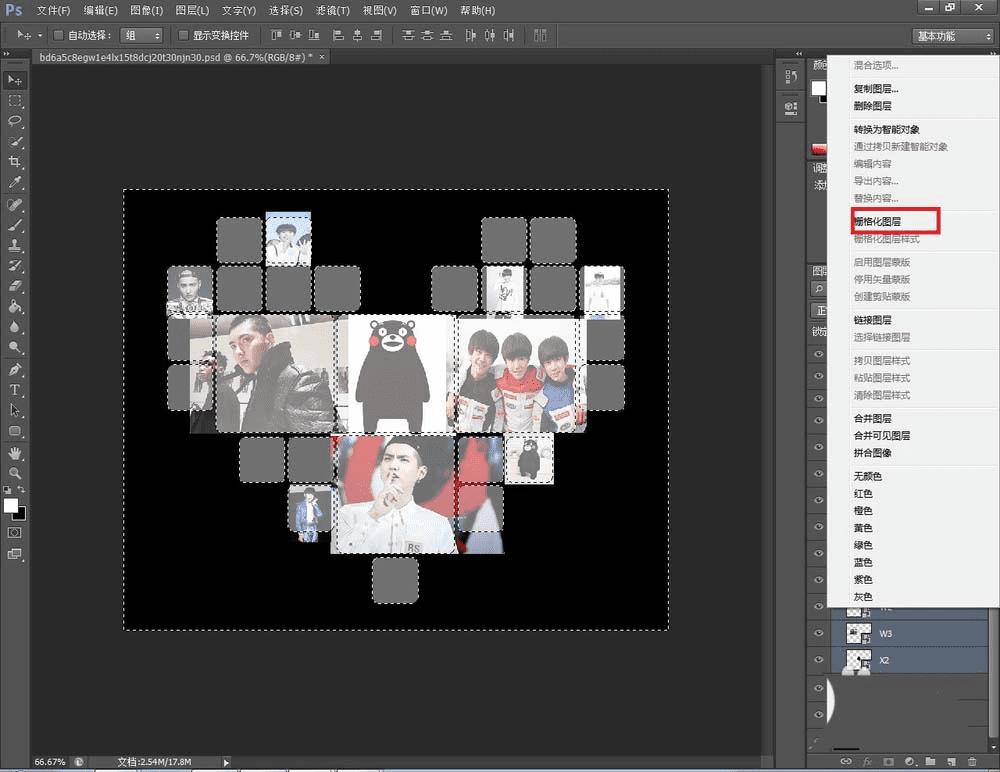Open the 基本功能 workspace dropdown
Image resolution: width=1000 pixels, height=772 pixels.
pos(952,36)
